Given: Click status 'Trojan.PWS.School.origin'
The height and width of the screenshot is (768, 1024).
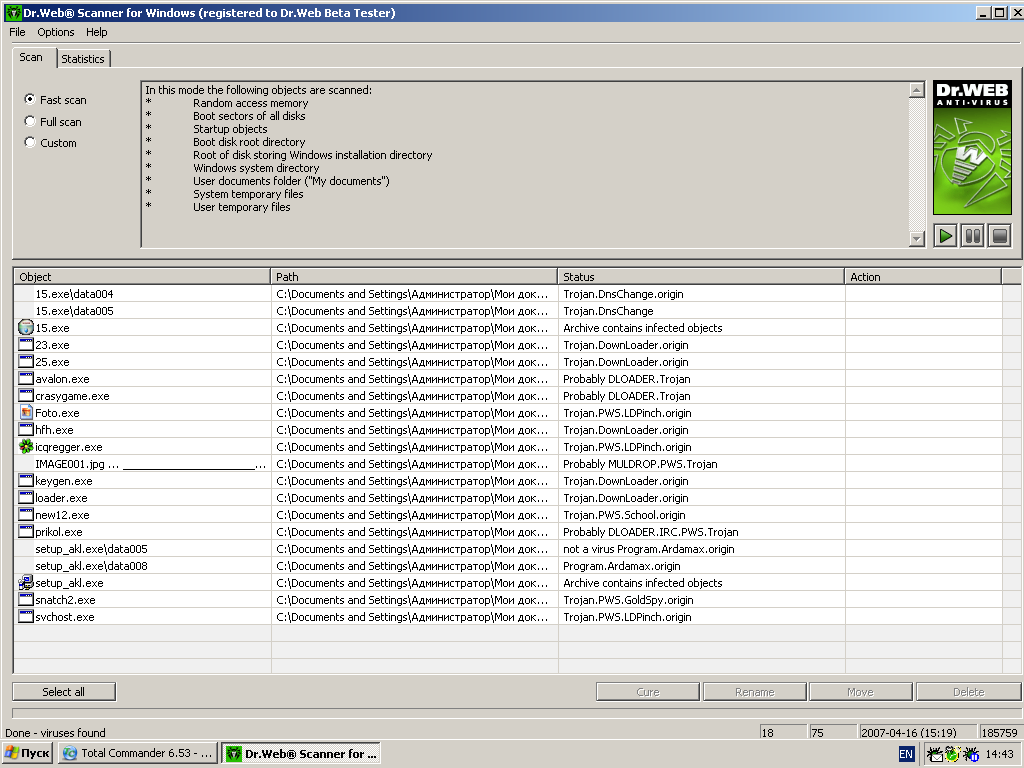Looking at the screenshot, I should click(624, 515).
